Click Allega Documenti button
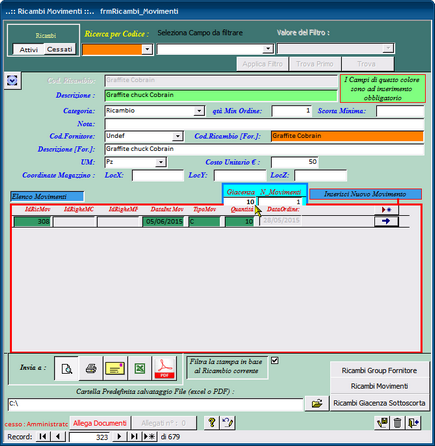The height and width of the screenshot is (446, 435). click(100, 423)
